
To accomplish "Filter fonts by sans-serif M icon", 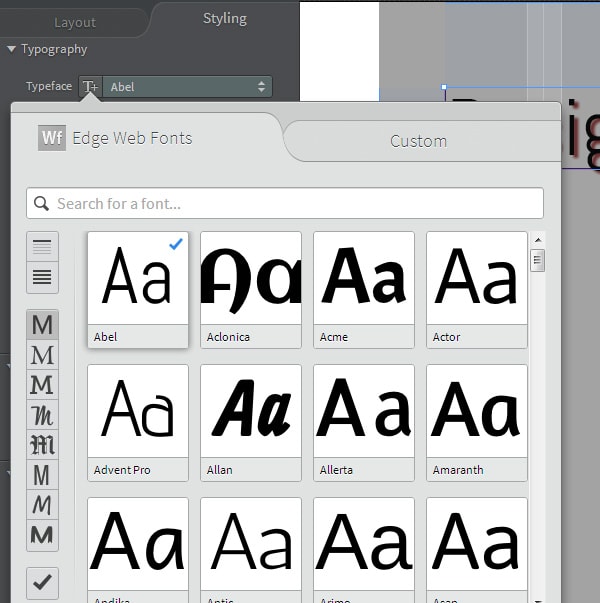I will [42, 325].
